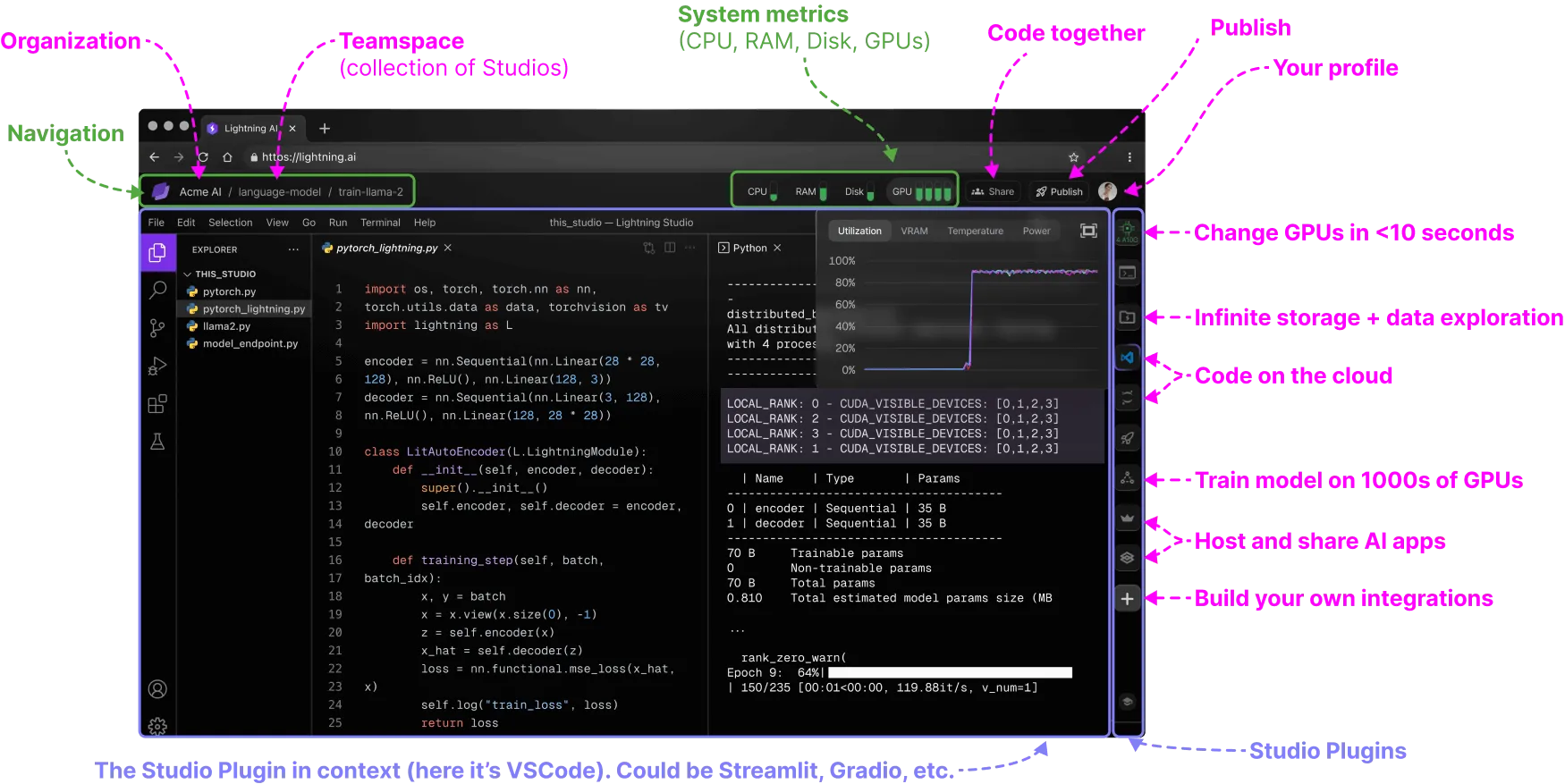Open the Source Control view
This screenshot has height=784, width=1565.
tap(157, 328)
